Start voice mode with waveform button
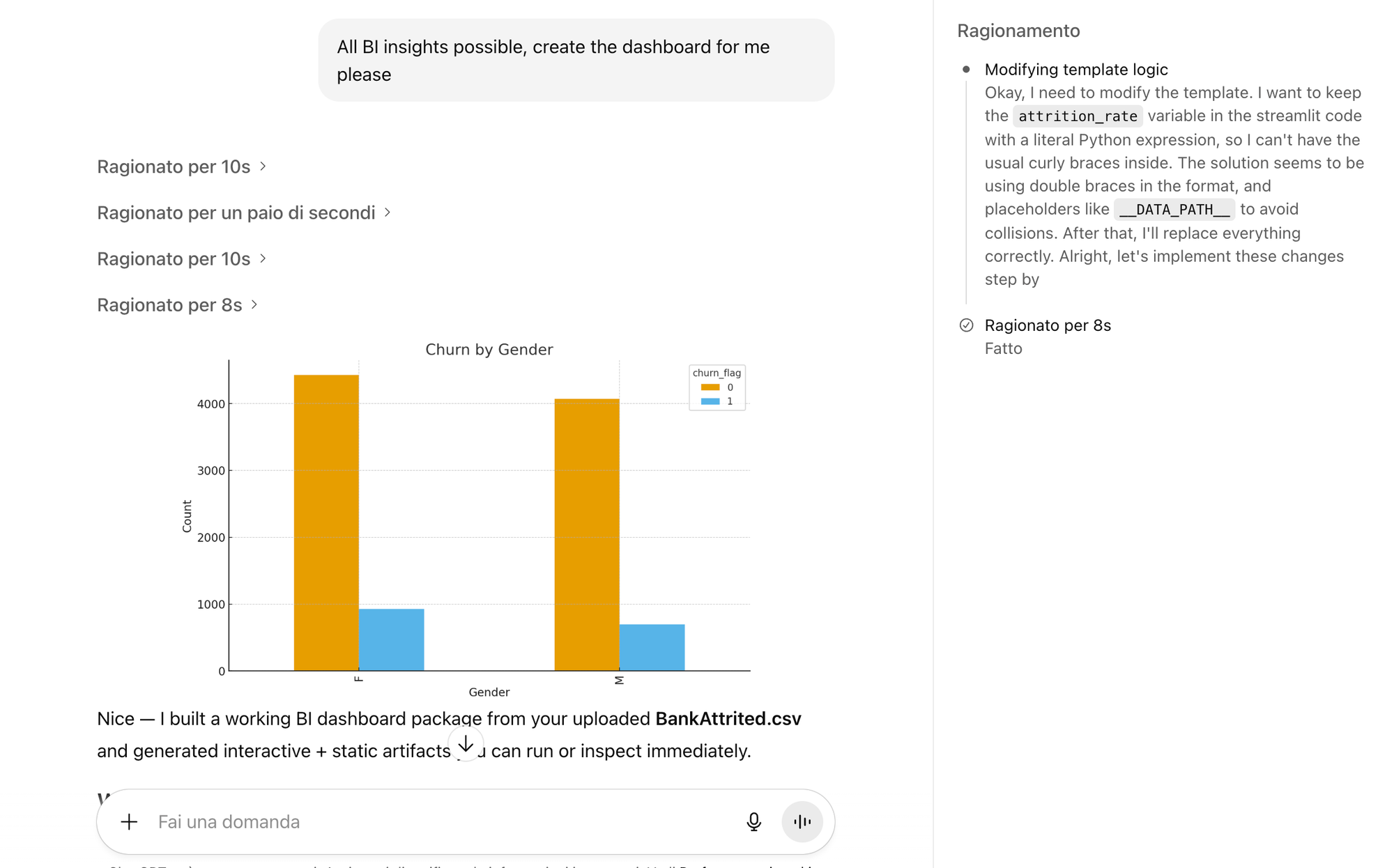The height and width of the screenshot is (868, 1394). [802, 822]
